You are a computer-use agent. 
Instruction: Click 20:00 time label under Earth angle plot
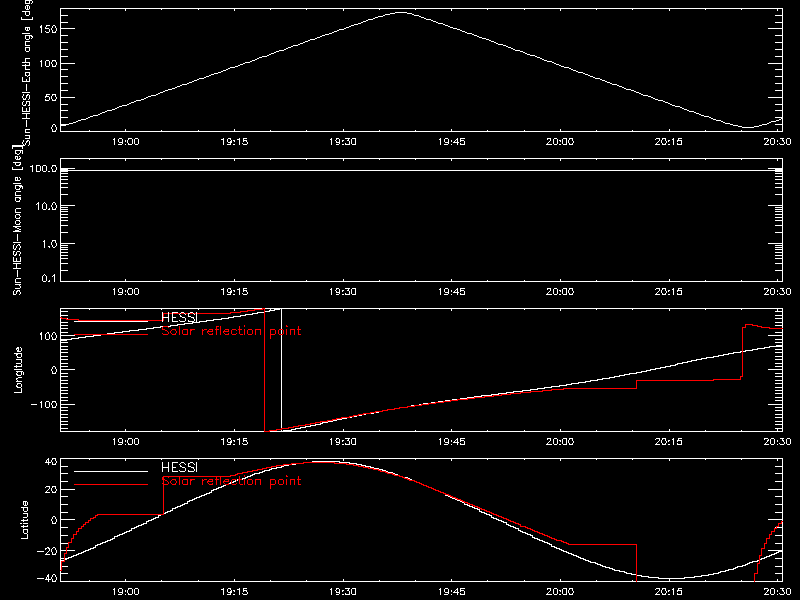pyautogui.click(x=560, y=142)
